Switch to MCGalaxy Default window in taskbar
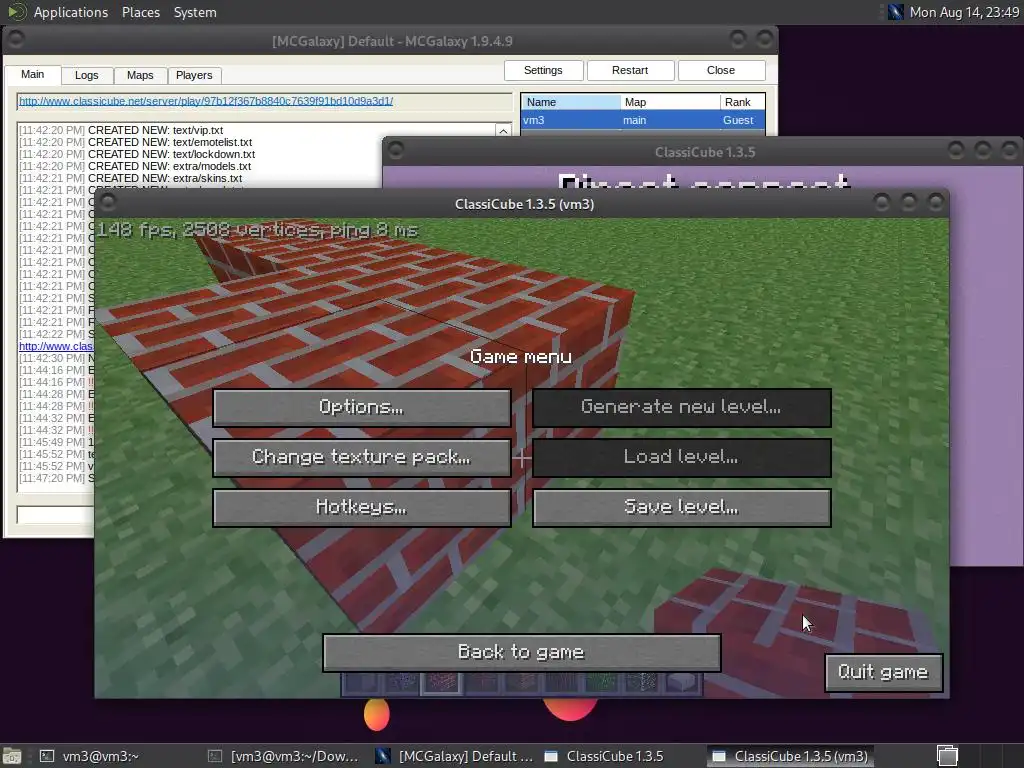The height and width of the screenshot is (768, 1024). [456, 756]
